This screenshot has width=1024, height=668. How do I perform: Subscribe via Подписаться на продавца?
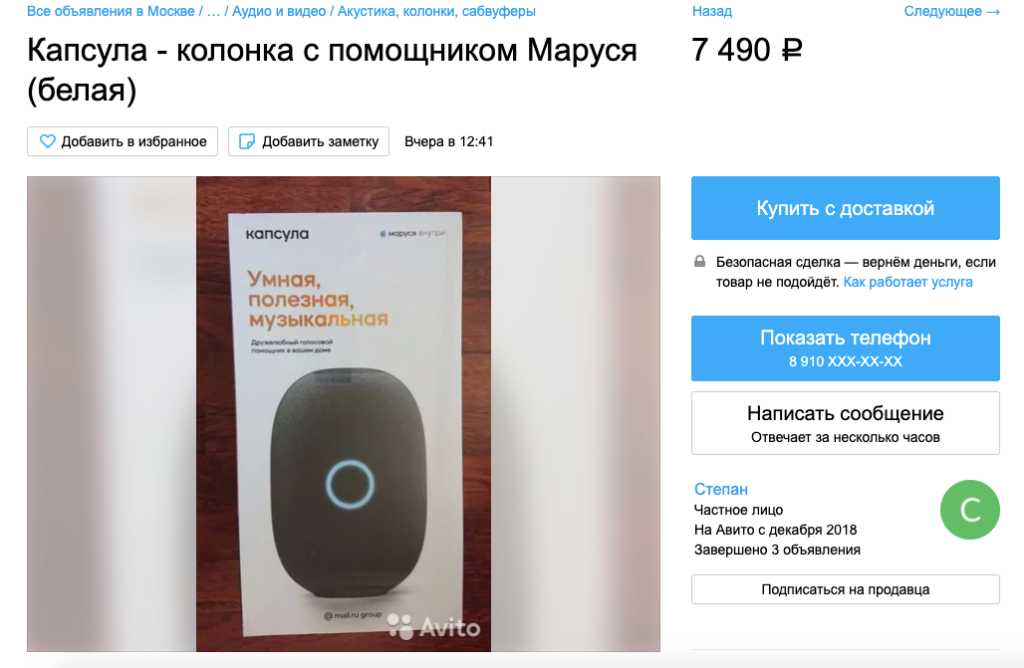tap(845, 589)
